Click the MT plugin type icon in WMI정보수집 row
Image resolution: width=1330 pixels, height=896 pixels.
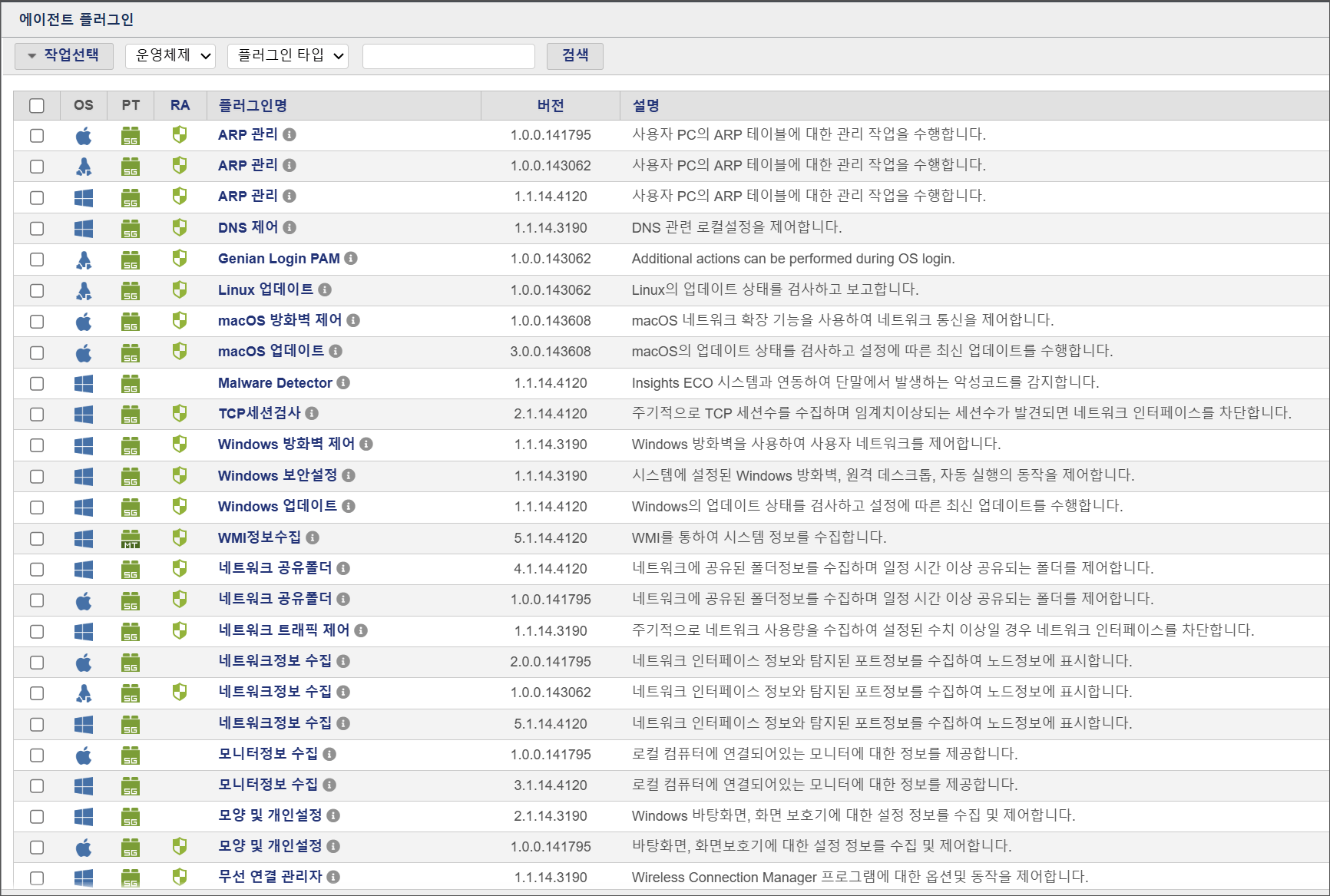pyautogui.click(x=131, y=538)
